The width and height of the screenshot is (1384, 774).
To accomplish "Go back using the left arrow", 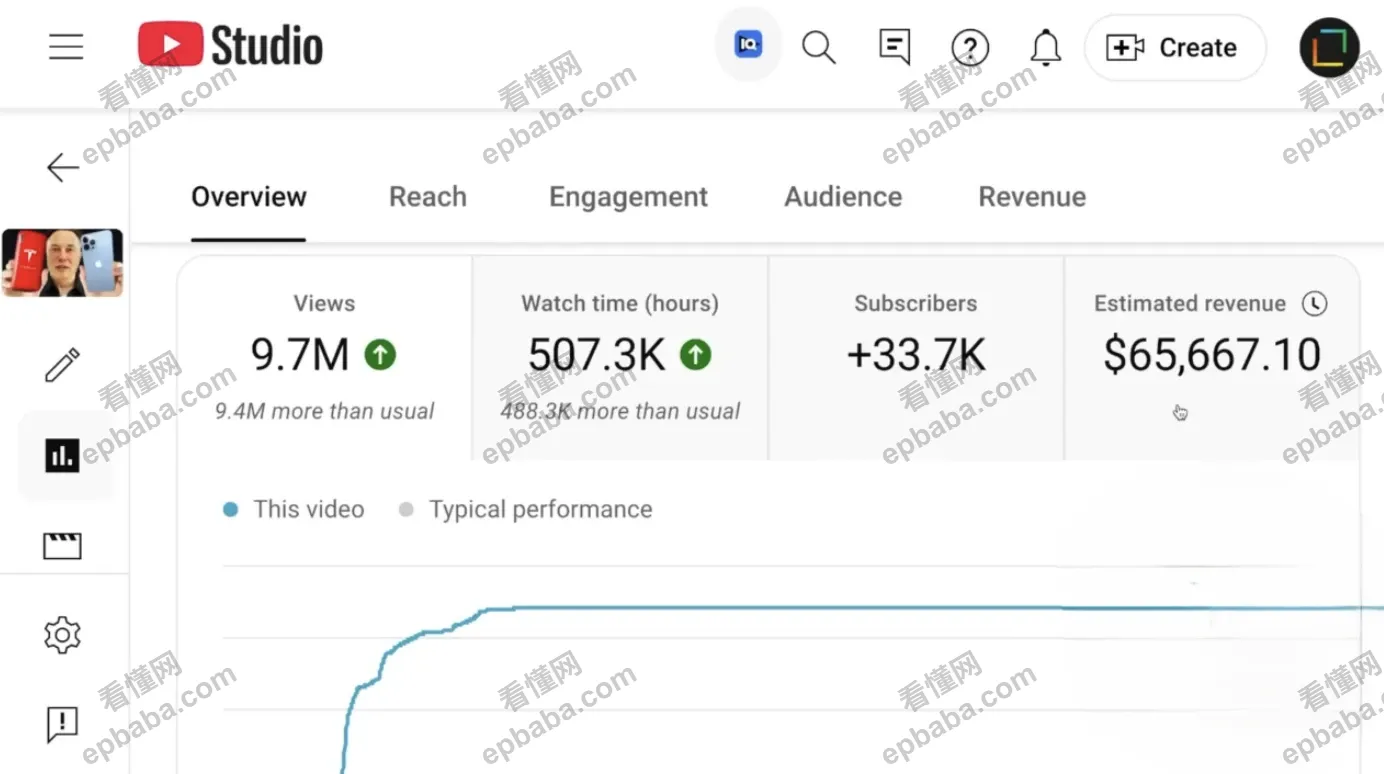I will tap(62, 167).
